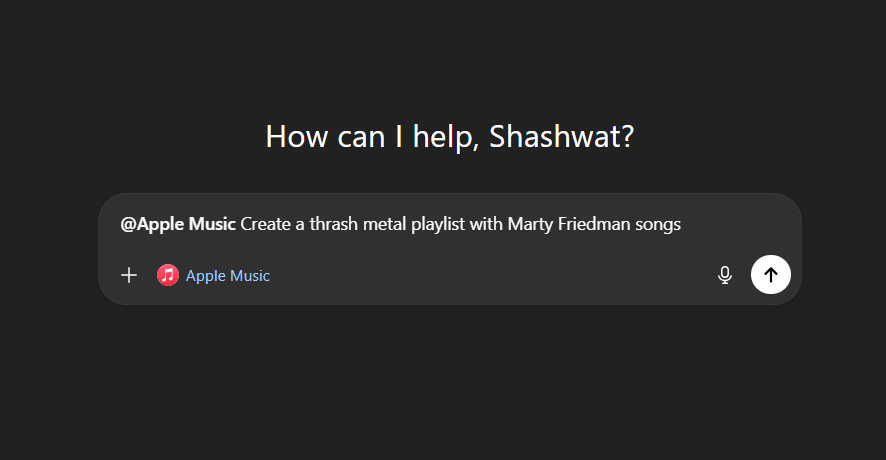The height and width of the screenshot is (460, 886).
Task: Click the word "thrash" in the prompt
Action: click(334, 224)
